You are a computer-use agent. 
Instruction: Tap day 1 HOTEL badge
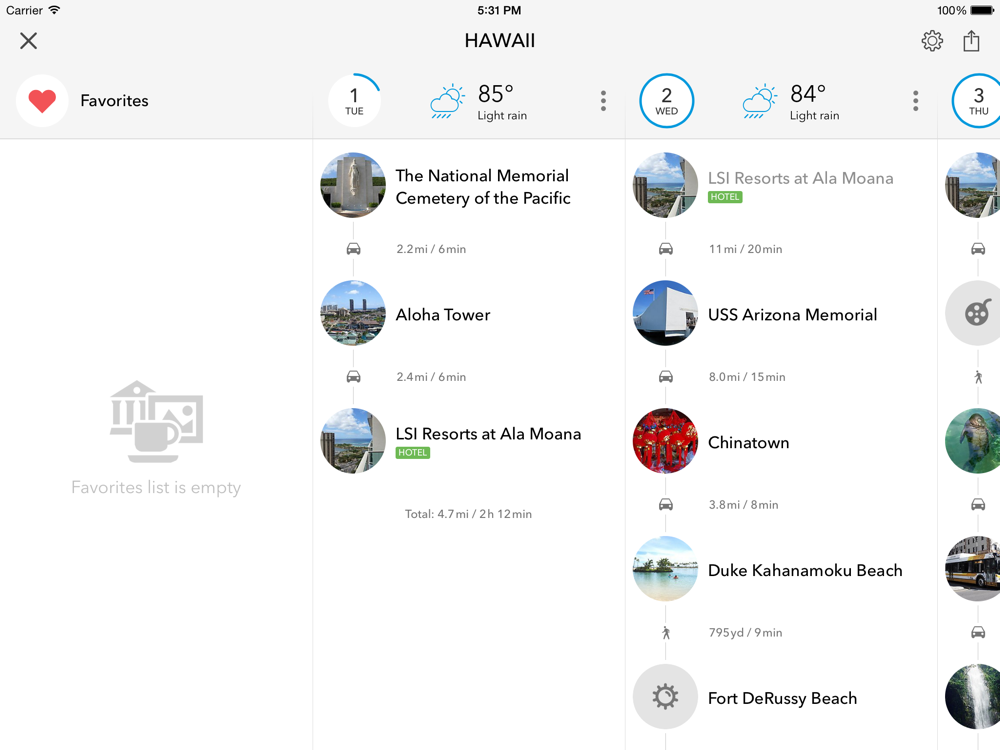point(413,453)
